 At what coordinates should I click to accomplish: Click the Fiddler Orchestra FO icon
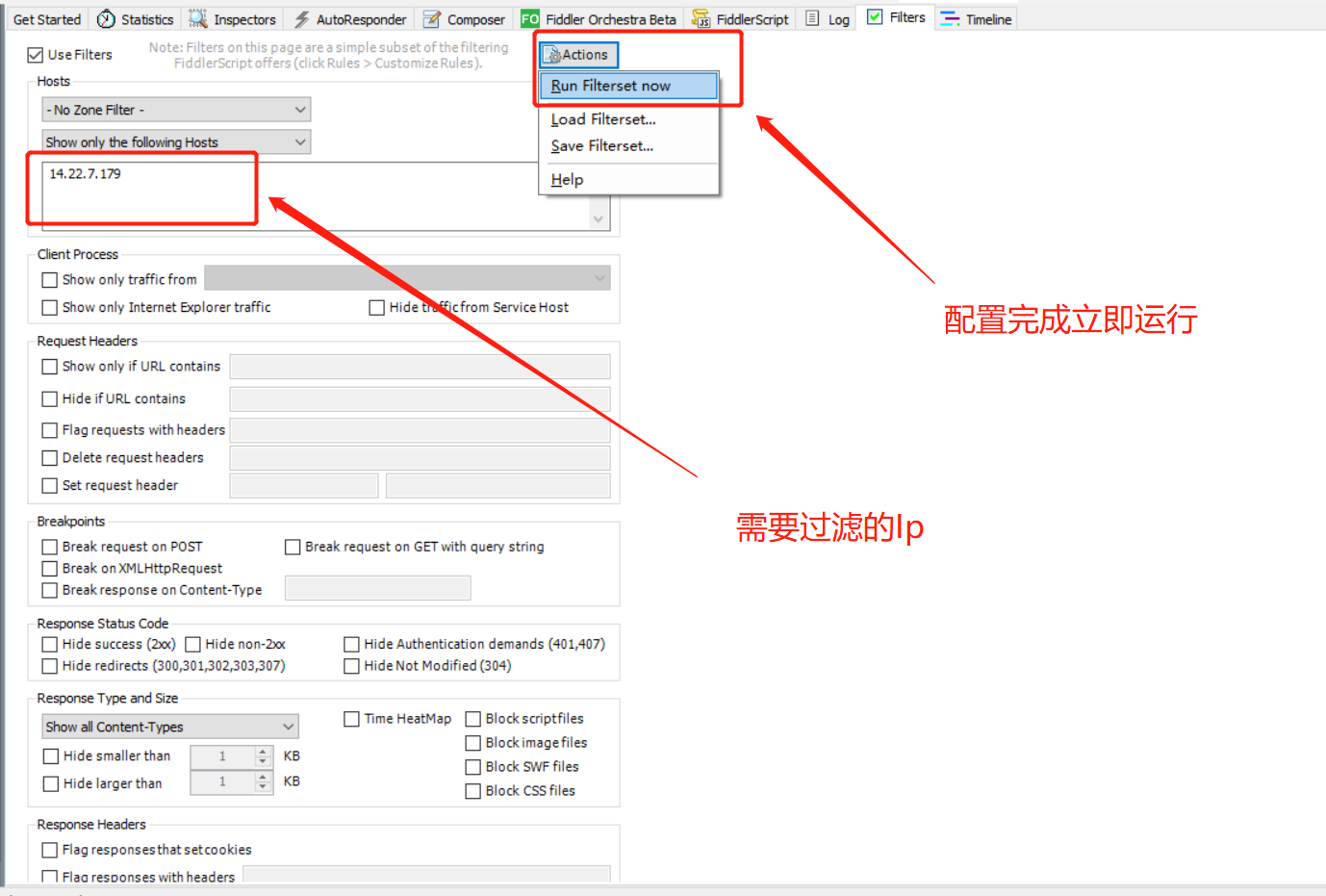[x=530, y=19]
